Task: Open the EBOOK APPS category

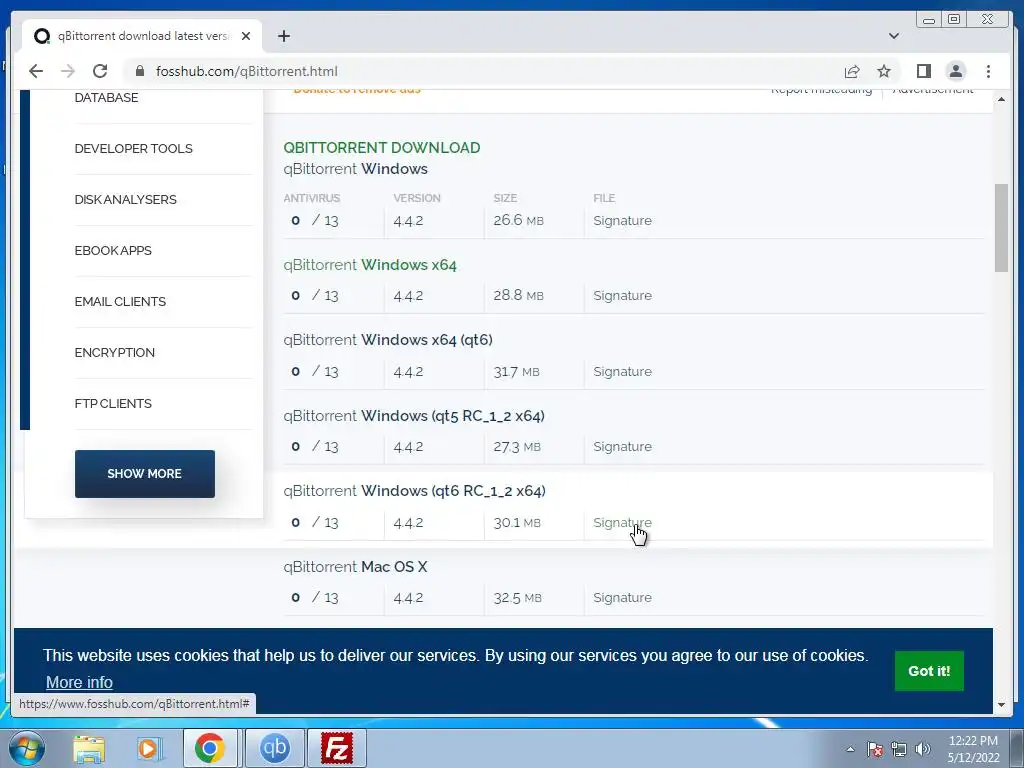Action: coord(113,250)
